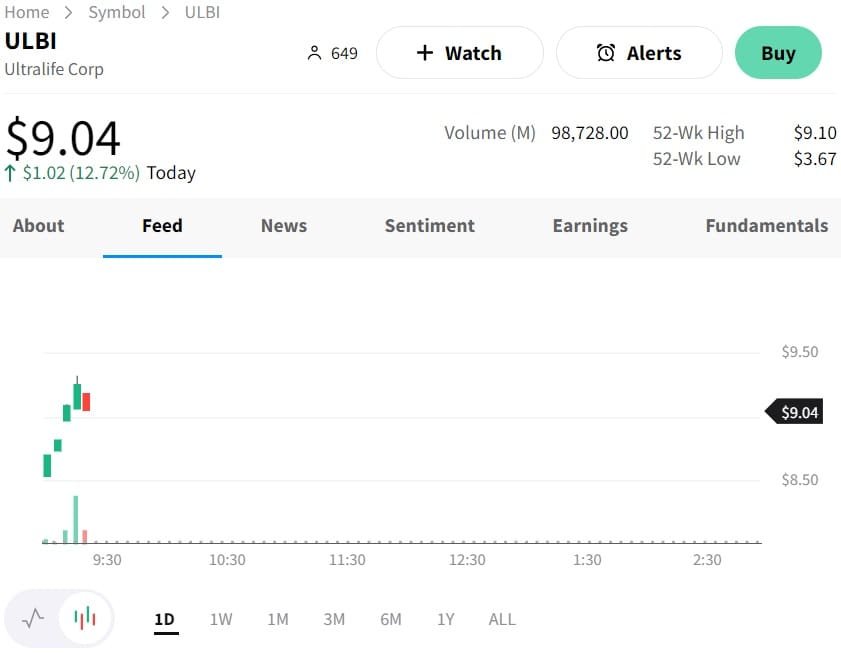The width and height of the screenshot is (841, 655).
Task: Select the 1M time range
Action: tap(278, 619)
